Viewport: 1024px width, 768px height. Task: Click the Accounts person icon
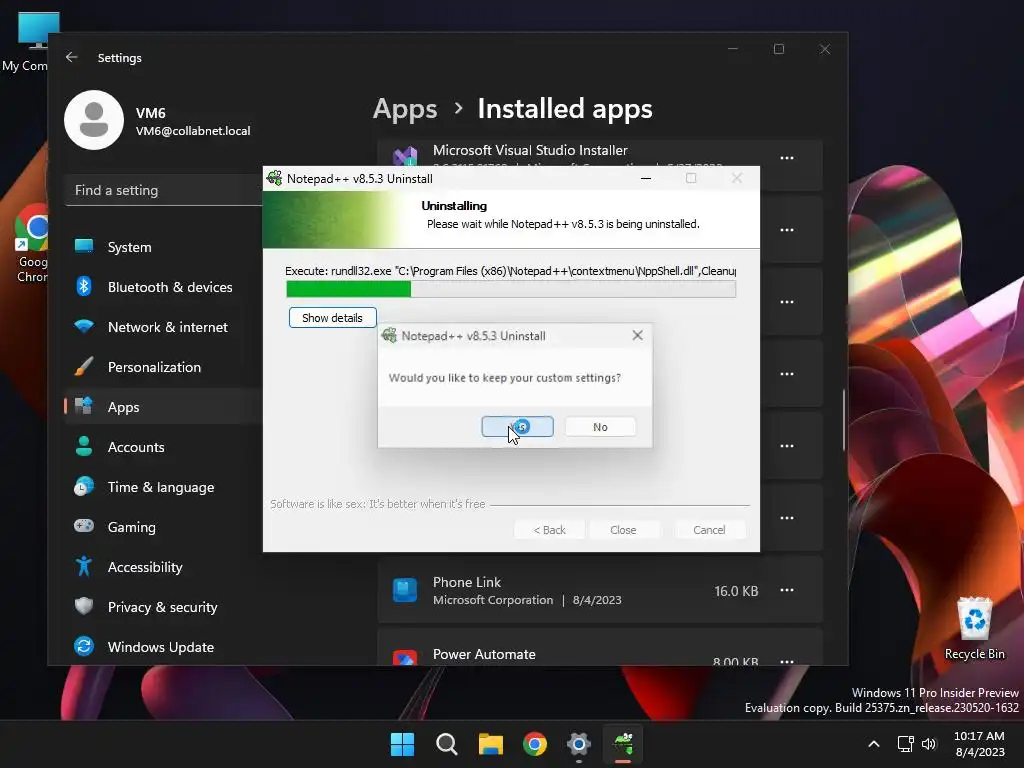pos(84,446)
